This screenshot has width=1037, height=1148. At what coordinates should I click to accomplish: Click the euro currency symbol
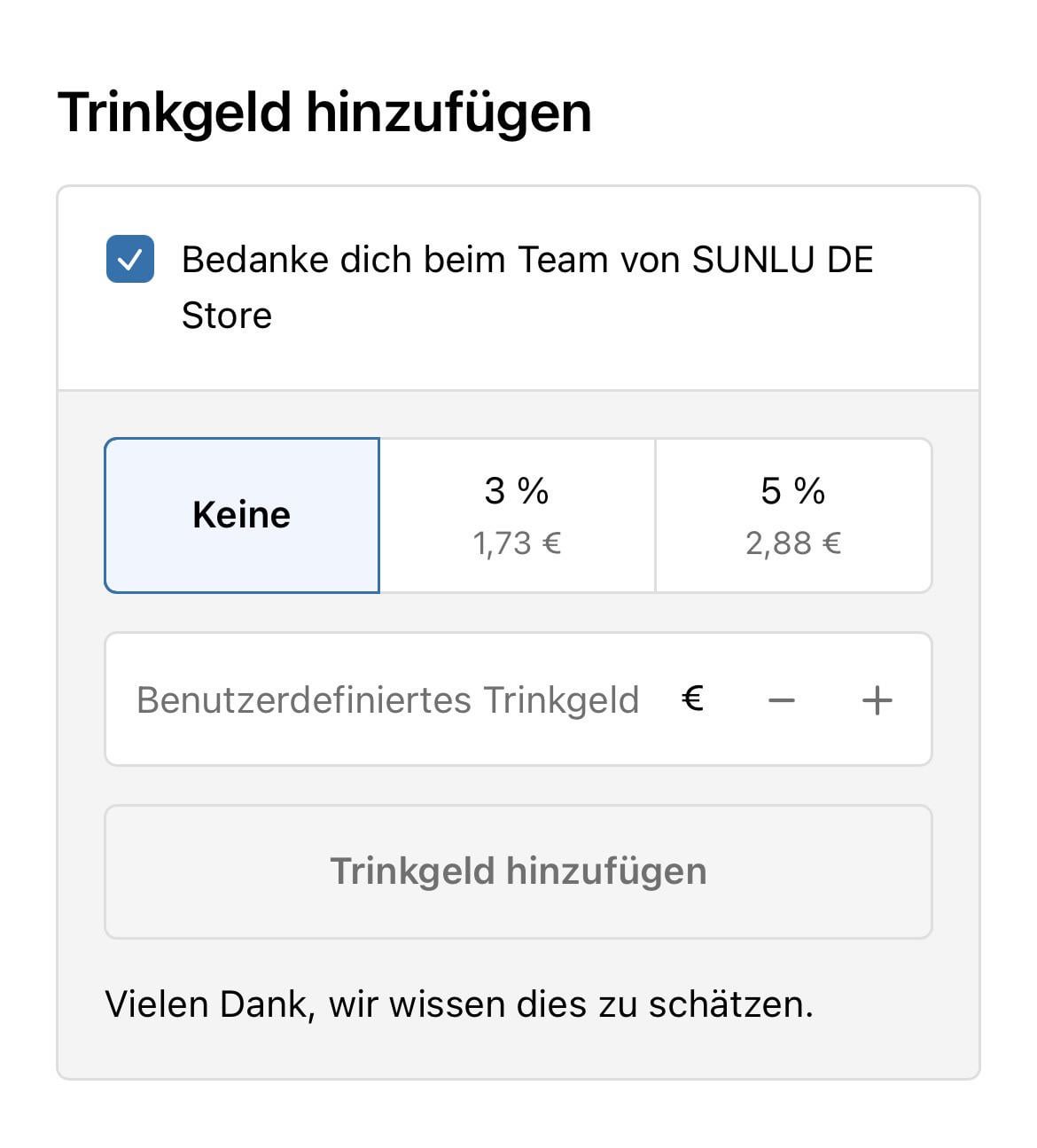click(693, 699)
